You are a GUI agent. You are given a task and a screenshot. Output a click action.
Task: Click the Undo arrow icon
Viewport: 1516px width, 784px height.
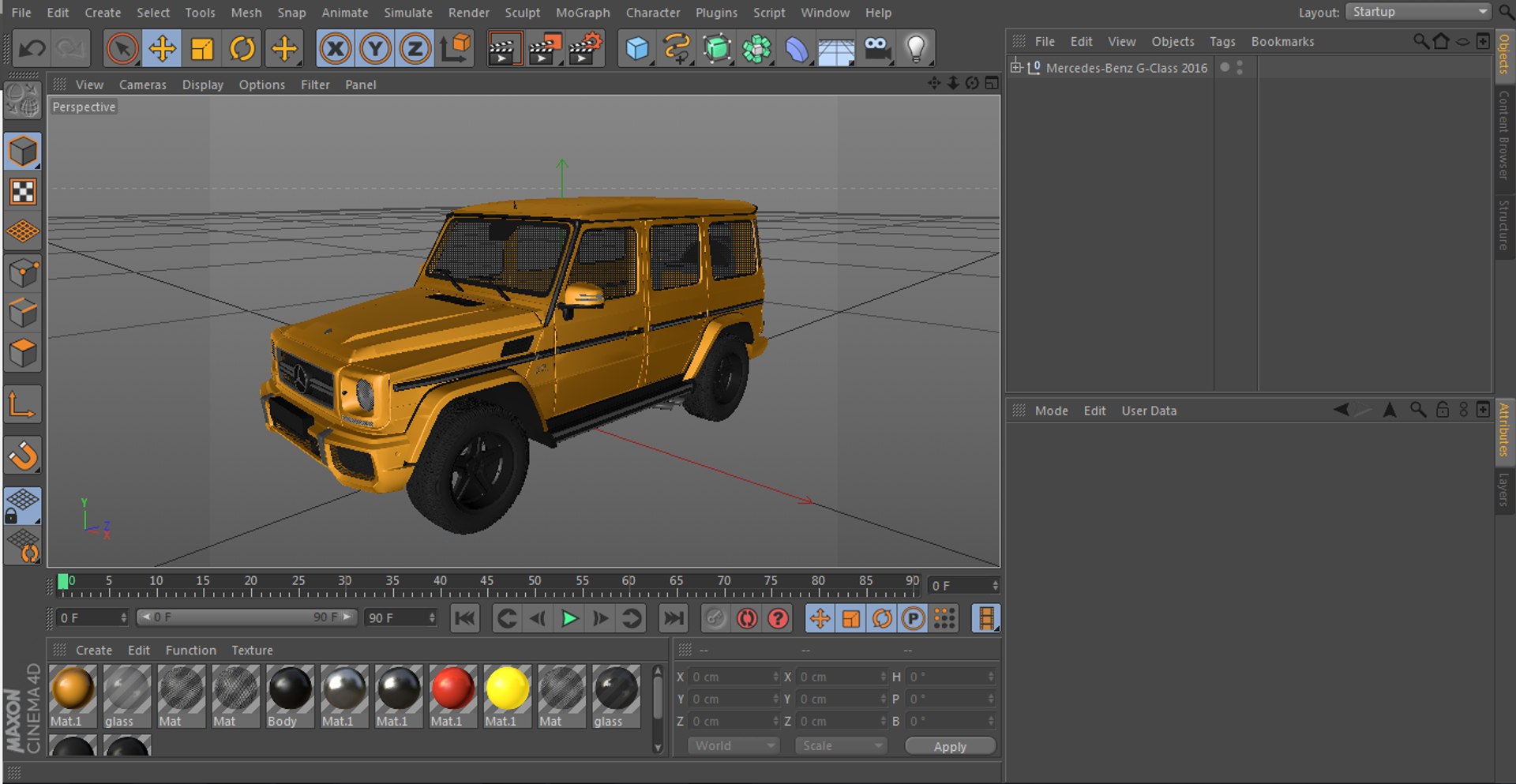(x=32, y=49)
